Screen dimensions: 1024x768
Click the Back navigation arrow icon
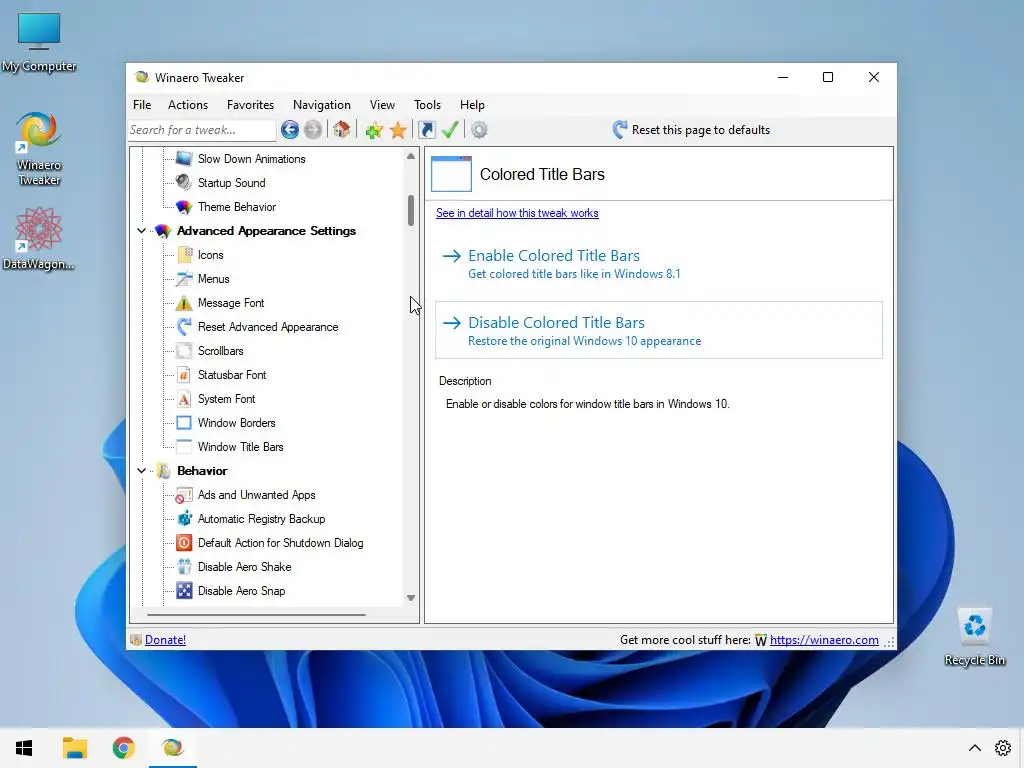[x=290, y=130]
